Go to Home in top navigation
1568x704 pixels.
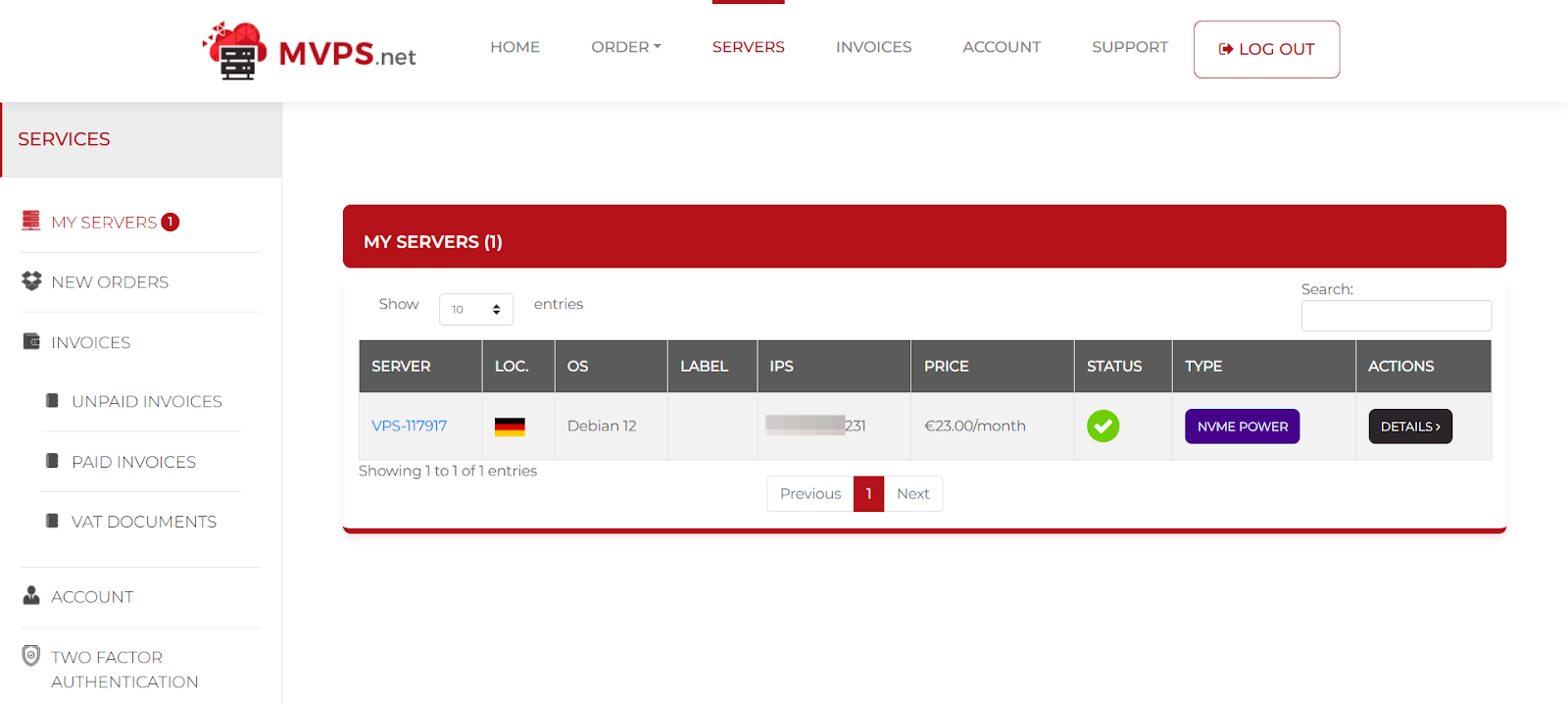(x=514, y=47)
